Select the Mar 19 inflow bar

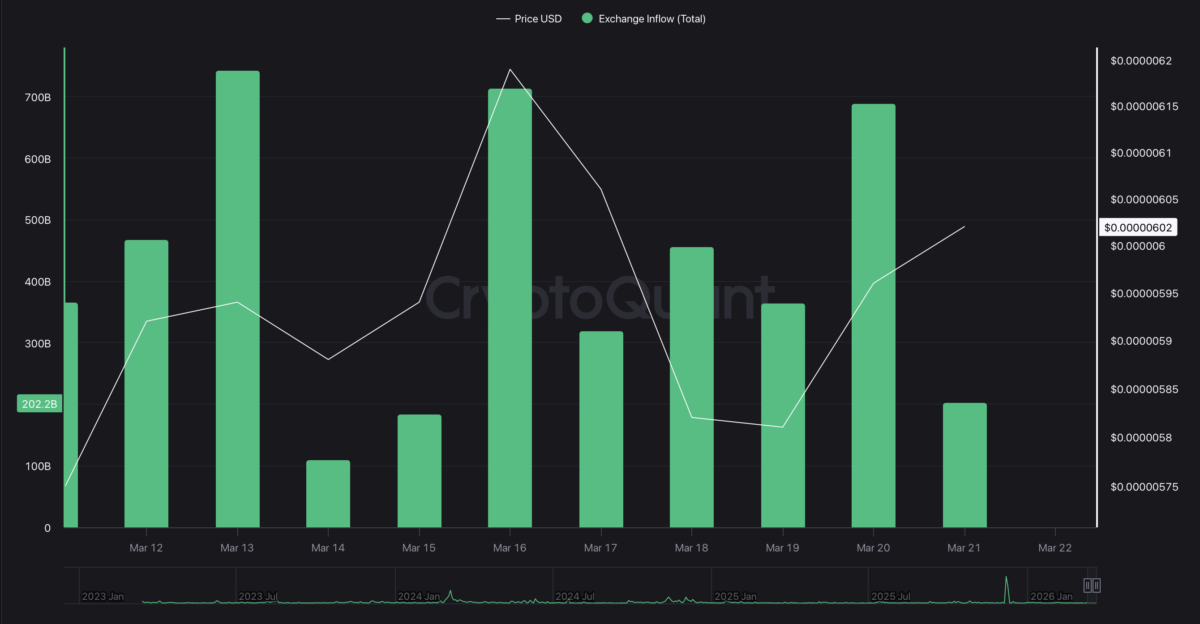pyautogui.click(x=783, y=415)
